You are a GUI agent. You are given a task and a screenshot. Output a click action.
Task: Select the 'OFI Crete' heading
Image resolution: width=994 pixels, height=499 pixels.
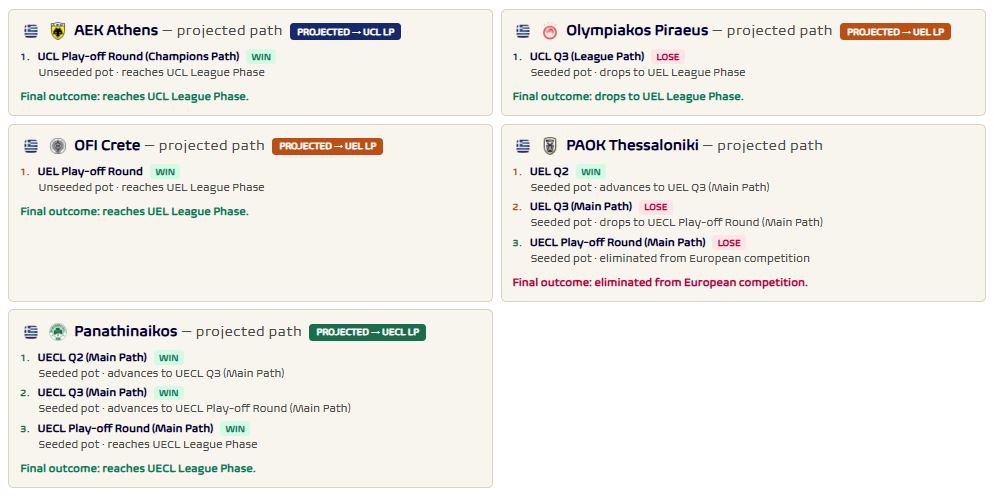[x=107, y=145]
